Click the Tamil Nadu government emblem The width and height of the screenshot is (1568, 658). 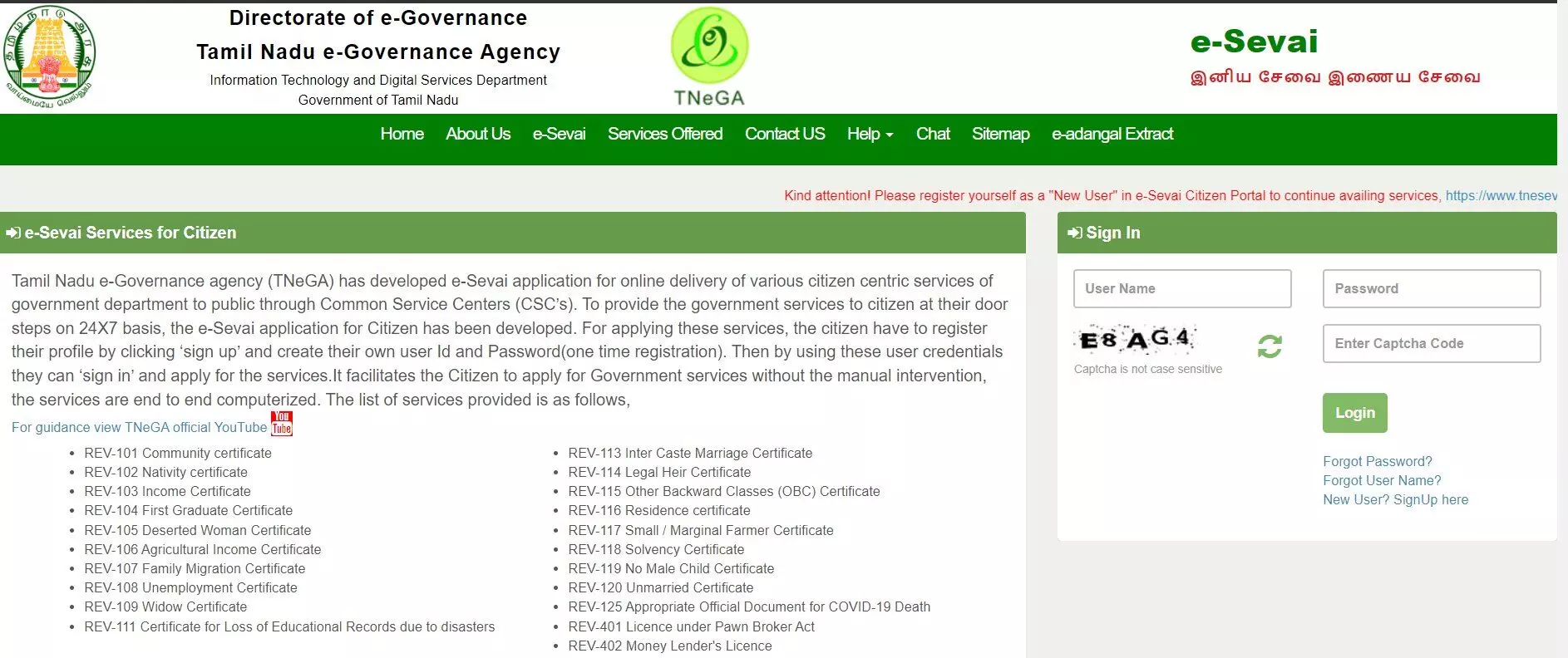click(x=49, y=57)
